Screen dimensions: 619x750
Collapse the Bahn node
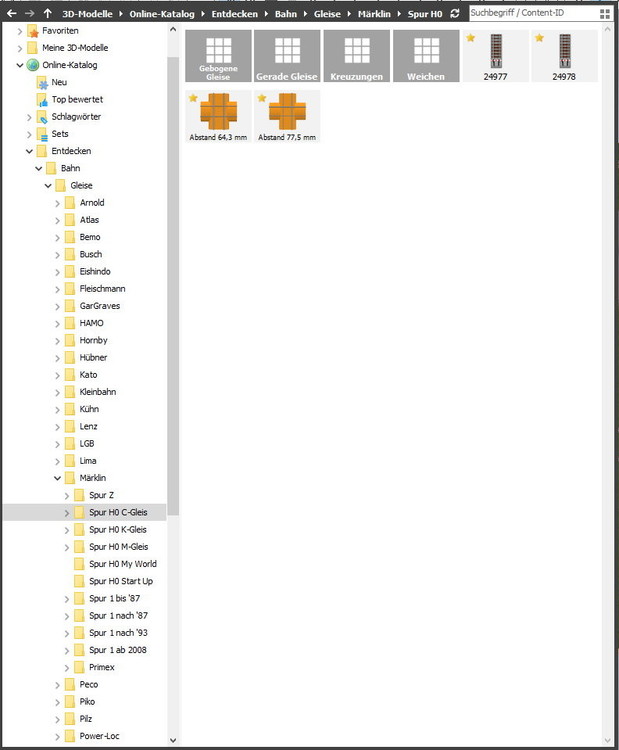click(39, 168)
